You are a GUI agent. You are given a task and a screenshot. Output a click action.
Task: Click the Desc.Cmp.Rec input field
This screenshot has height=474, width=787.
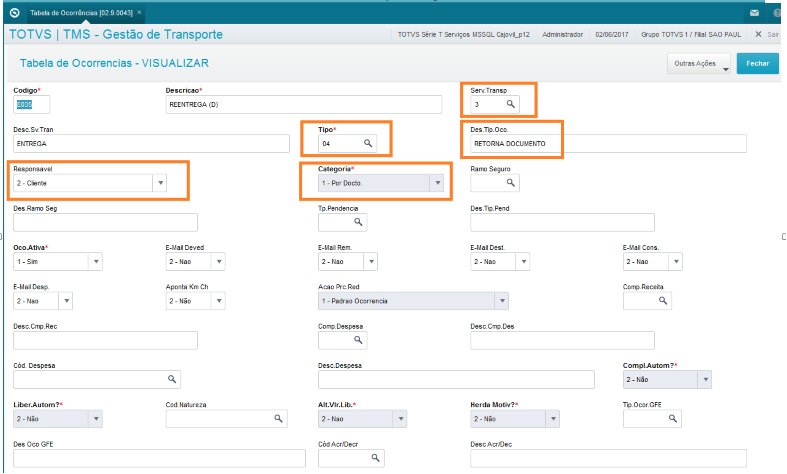[105, 340]
